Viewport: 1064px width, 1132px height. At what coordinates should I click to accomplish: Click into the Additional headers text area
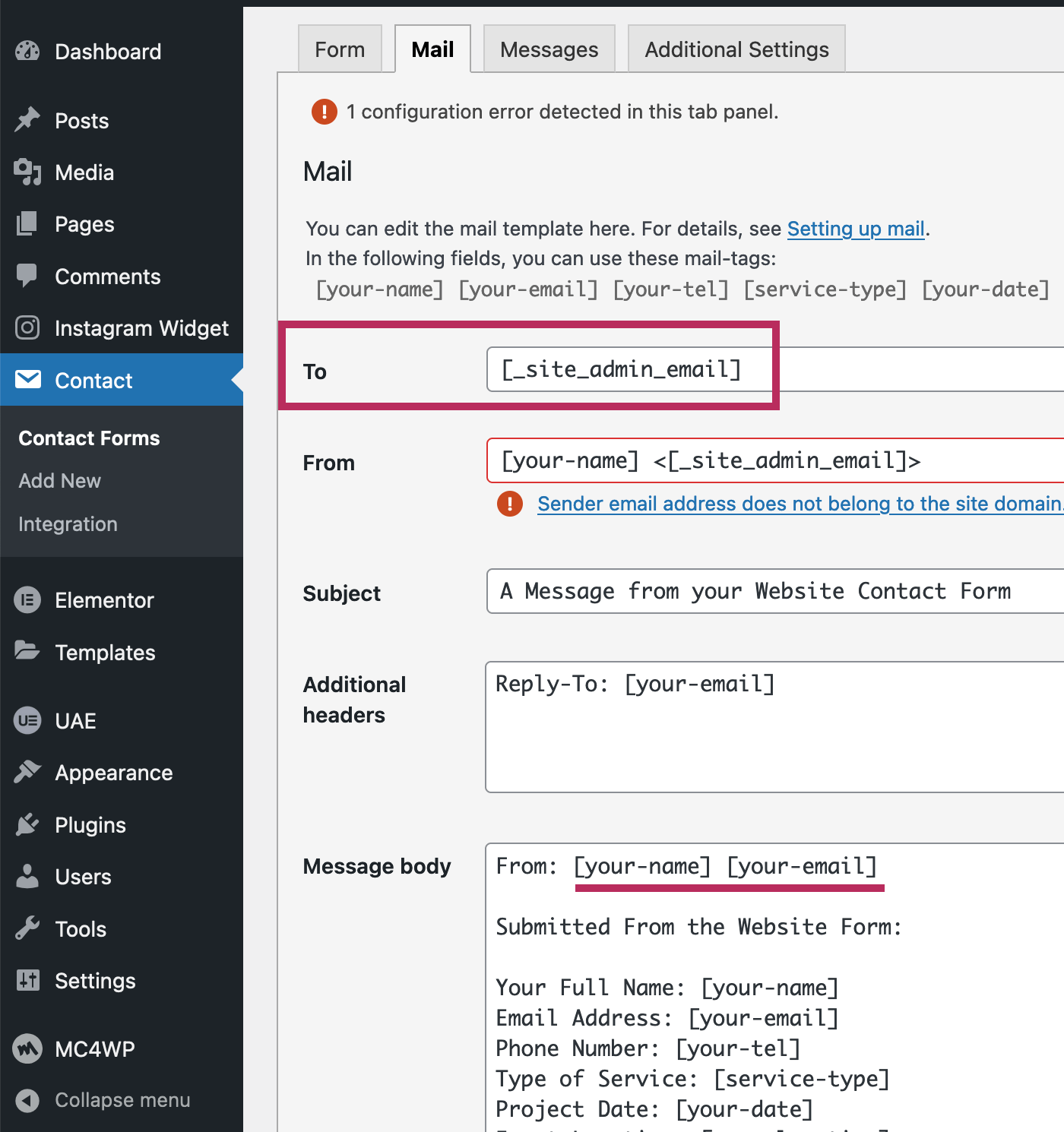(x=775, y=727)
